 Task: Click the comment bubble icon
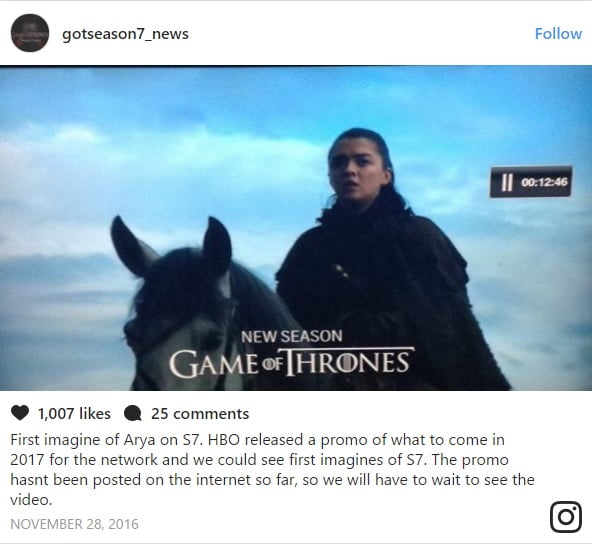pos(133,413)
